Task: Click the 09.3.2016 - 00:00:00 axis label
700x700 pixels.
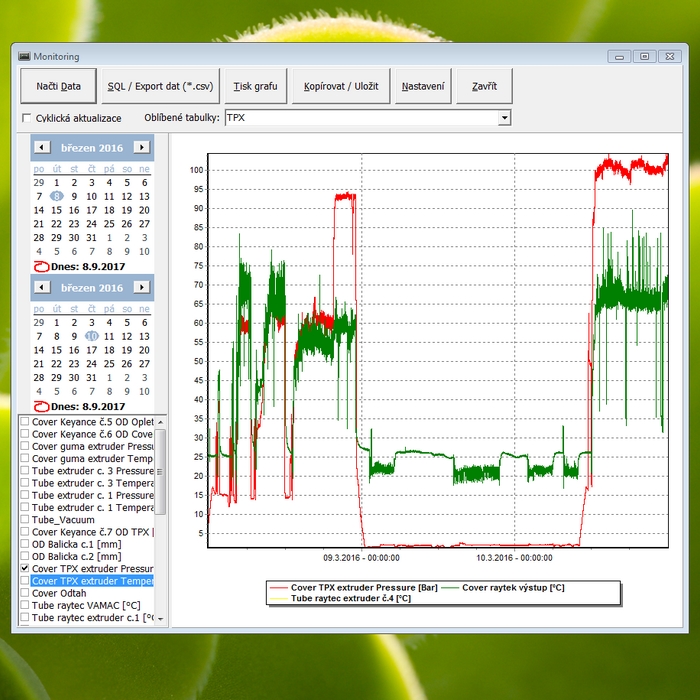Action: point(361,558)
